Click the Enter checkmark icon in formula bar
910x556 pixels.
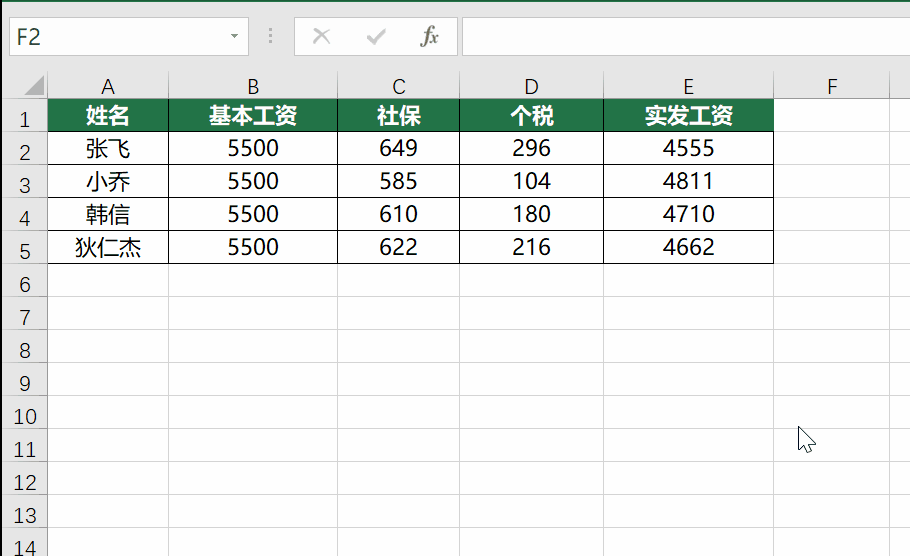(376, 37)
